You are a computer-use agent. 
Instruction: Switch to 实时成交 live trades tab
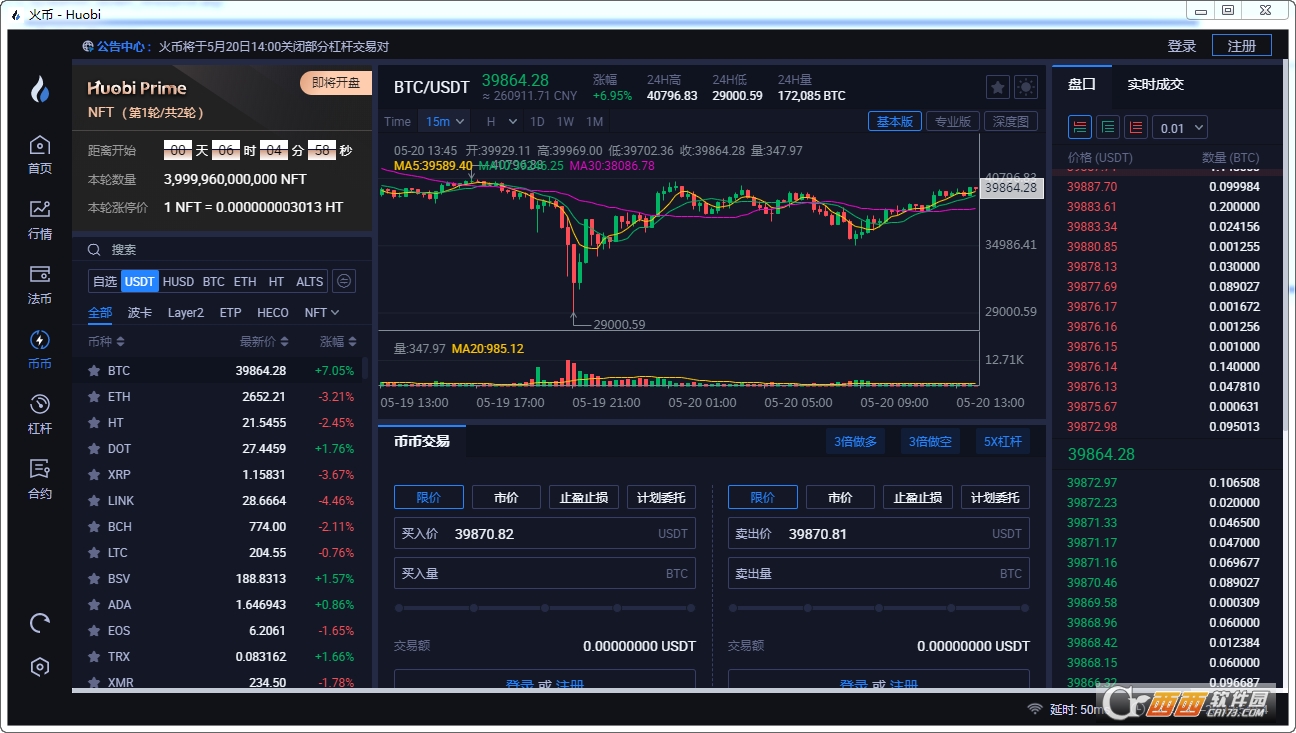pyautogui.click(x=1155, y=84)
